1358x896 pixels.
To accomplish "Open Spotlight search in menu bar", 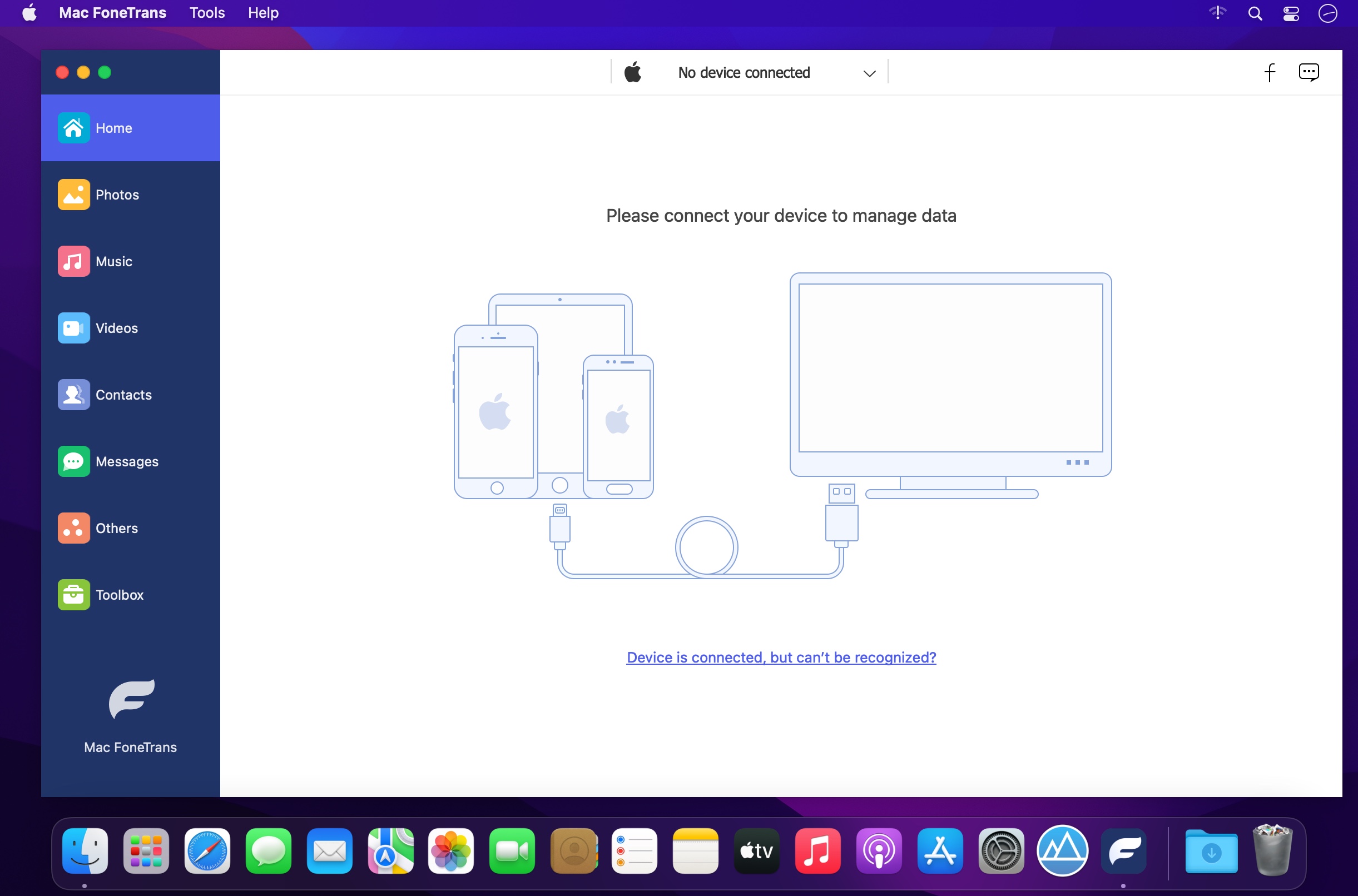I will (x=1255, y=13).
